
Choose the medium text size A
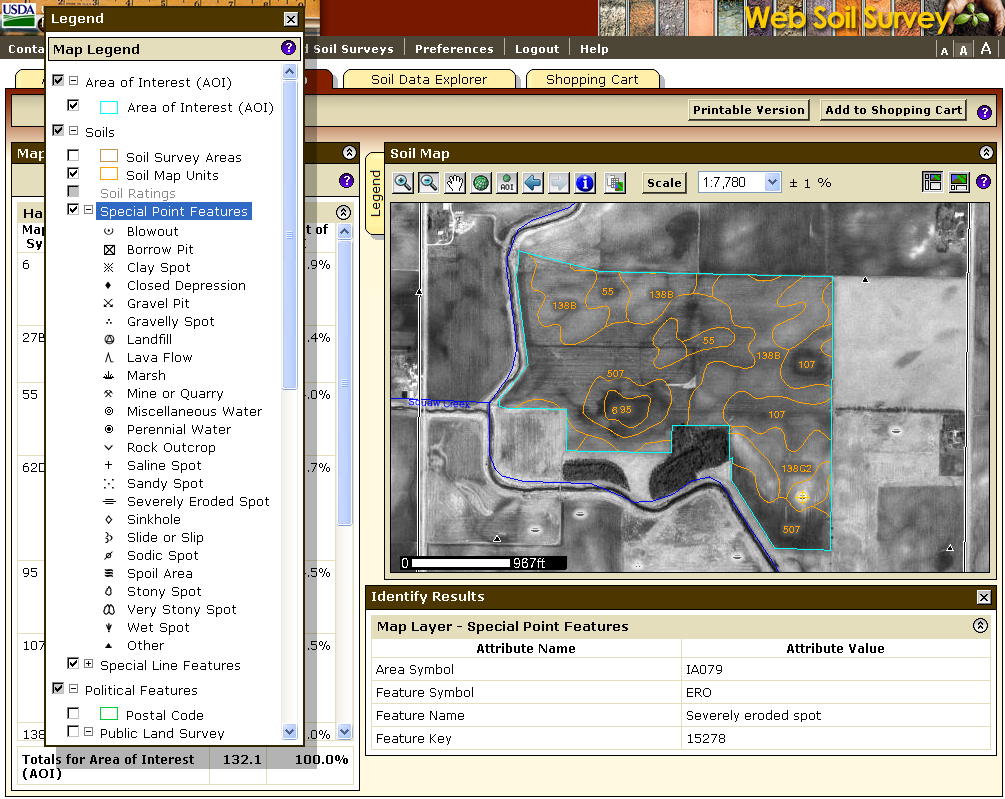coord(963,50)
